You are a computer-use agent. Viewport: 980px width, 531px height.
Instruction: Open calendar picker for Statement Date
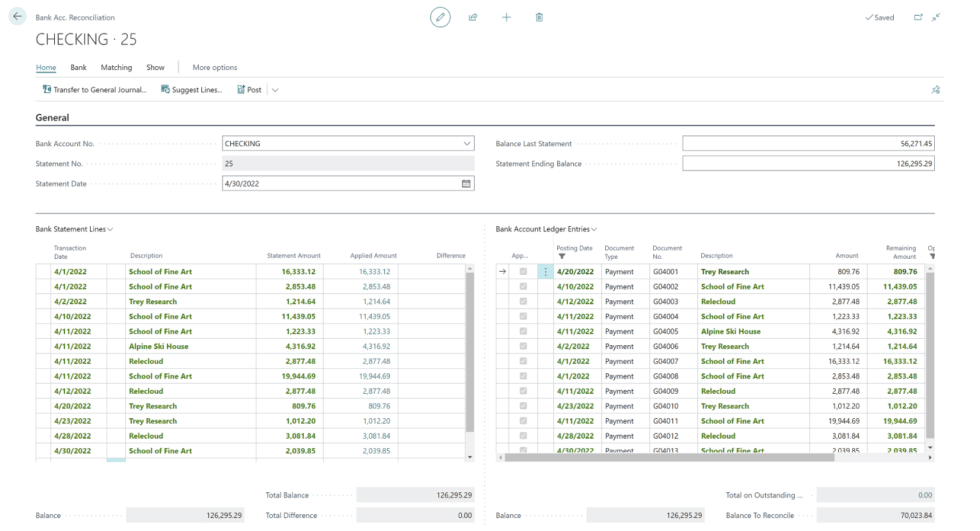pyautogui.click(x=466, y=183)
